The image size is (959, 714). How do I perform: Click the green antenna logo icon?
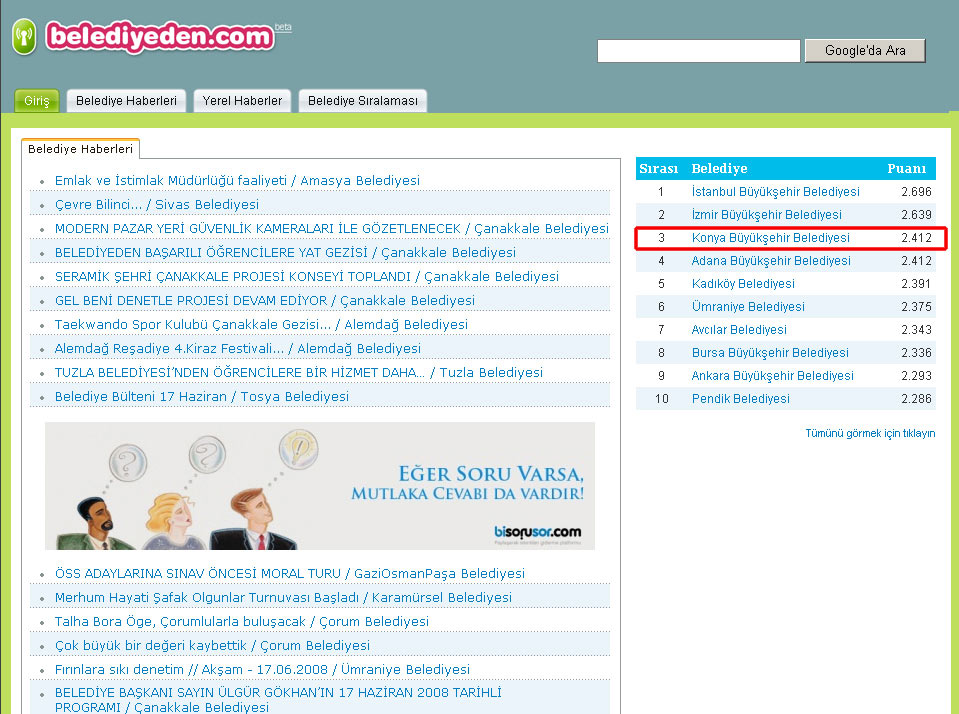tap(24, 37)
